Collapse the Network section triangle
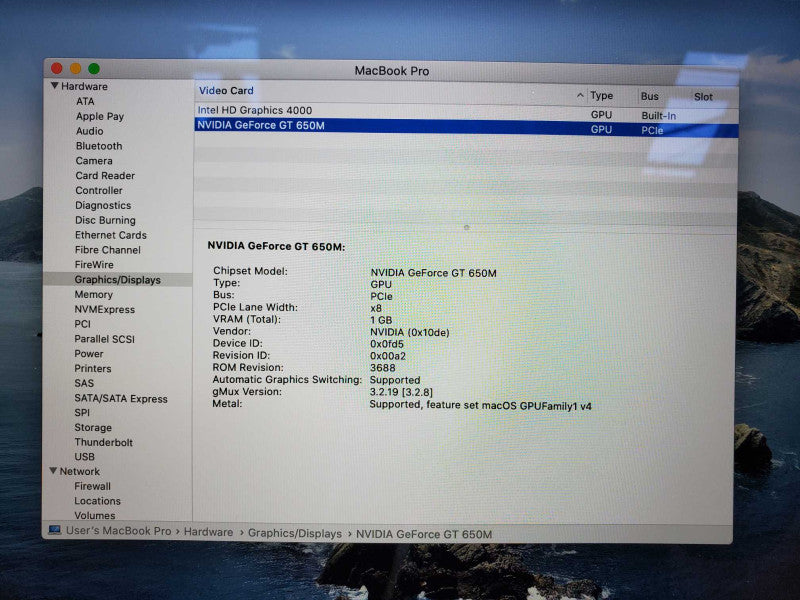800x600 pixels. click(53, 471)
